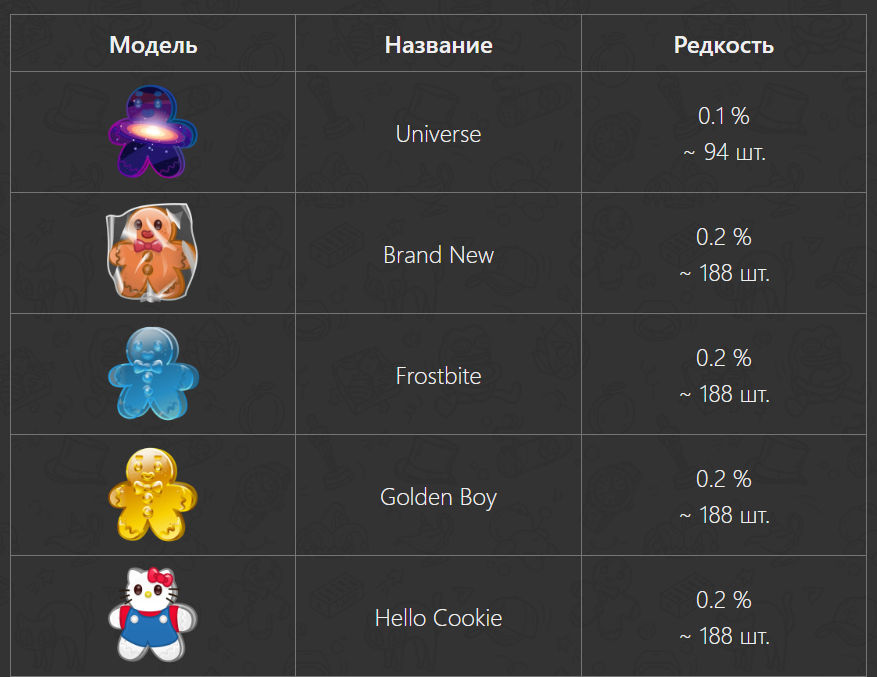The image size is (877, 677).
Task: Open the Frostbite name entry
Action: [x=438, y=376]
